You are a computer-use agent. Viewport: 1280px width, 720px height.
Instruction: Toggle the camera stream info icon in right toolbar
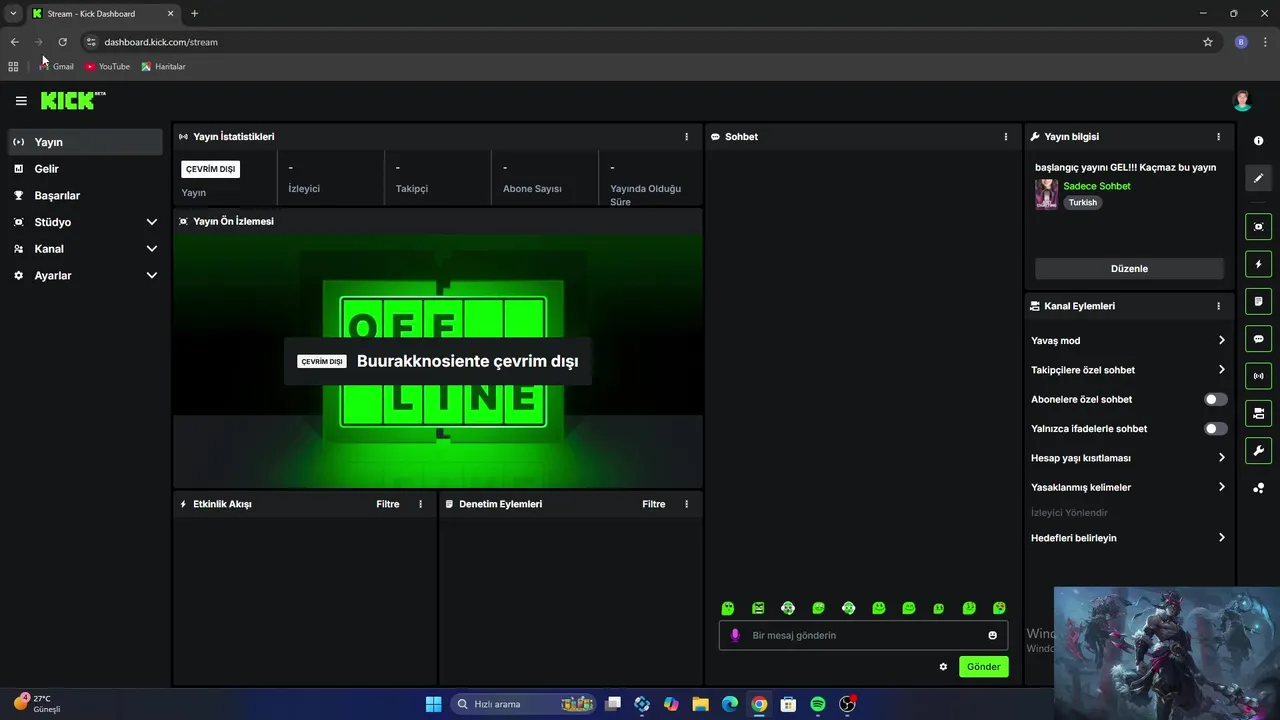click(x=1258, y=413)
